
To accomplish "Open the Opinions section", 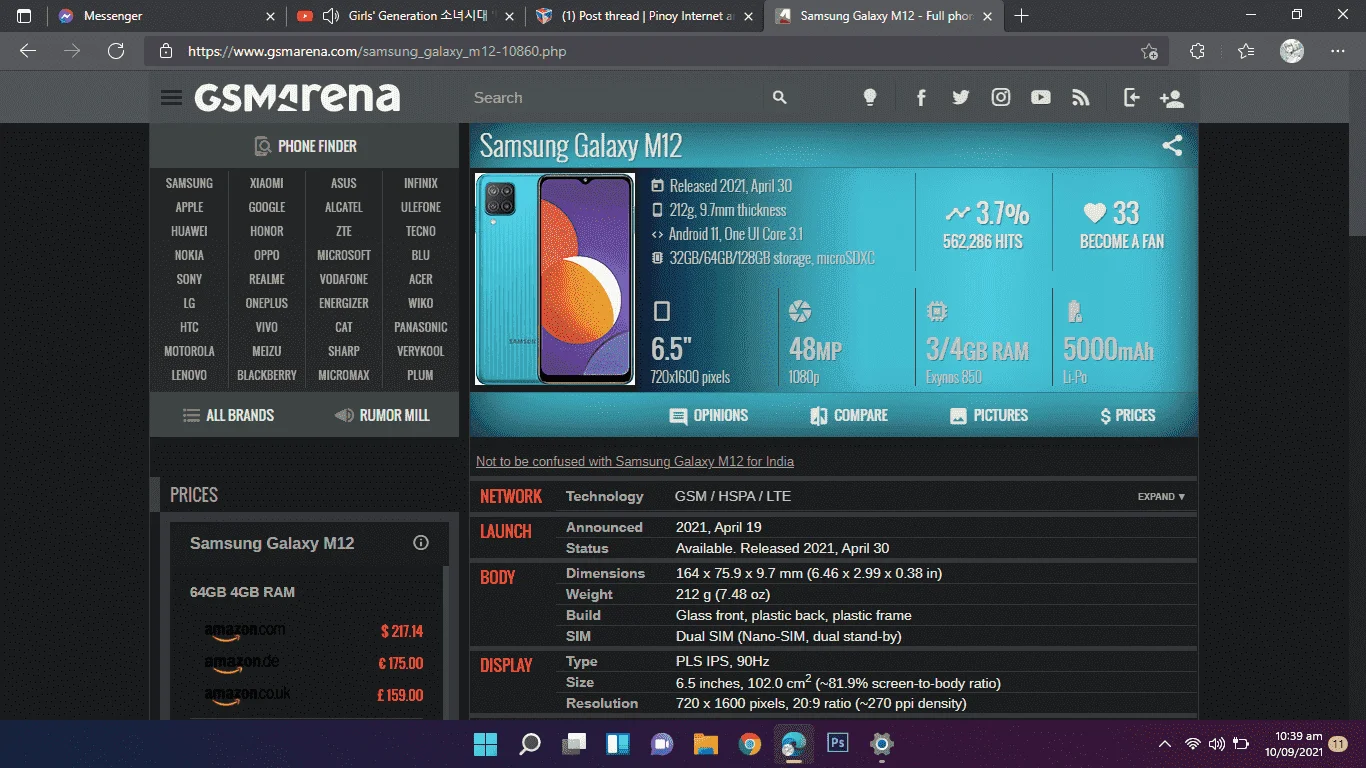I will click(x=708, y=416).
